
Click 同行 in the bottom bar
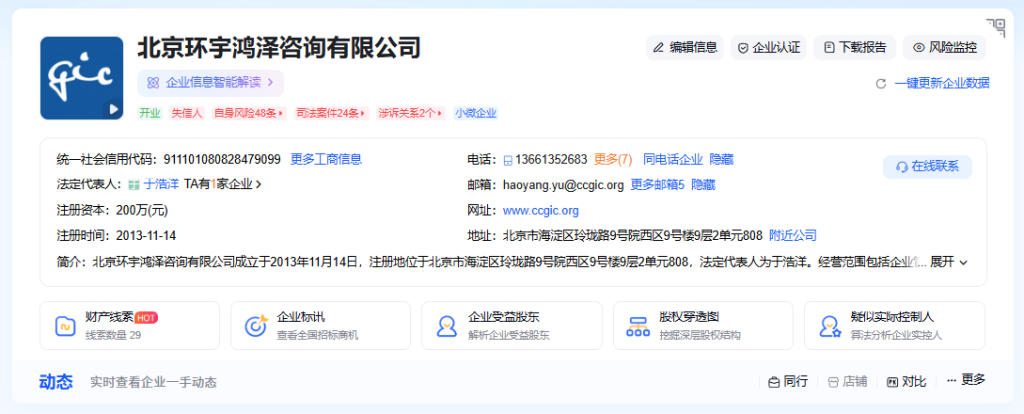pyautogui.click(x=788, y=382)
